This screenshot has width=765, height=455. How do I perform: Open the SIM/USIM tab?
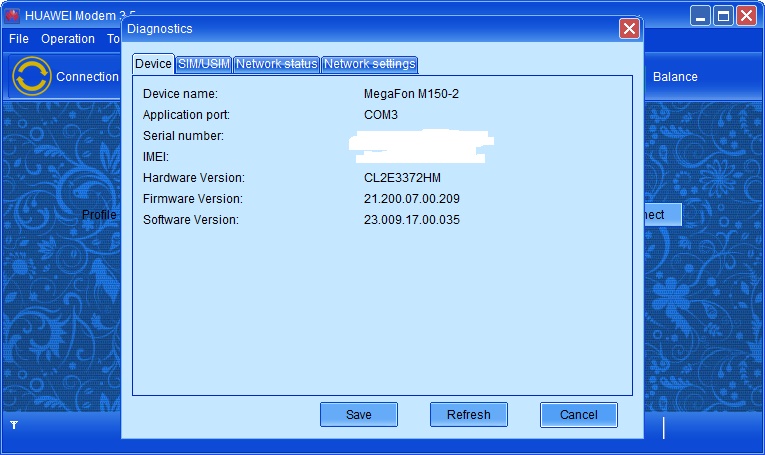point(203,64)
